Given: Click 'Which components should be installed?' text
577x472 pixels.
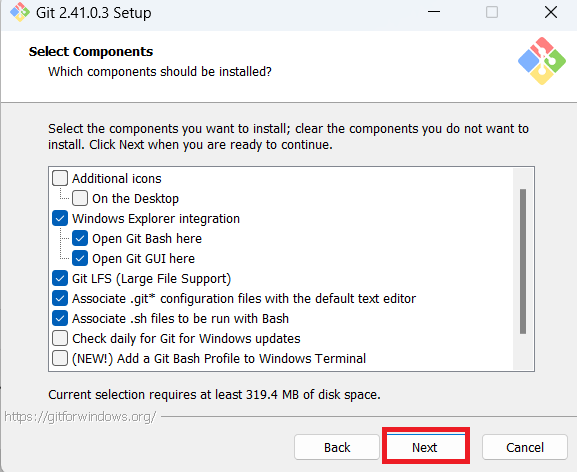Looking at the screenshot, I should [x=160, y=71].
